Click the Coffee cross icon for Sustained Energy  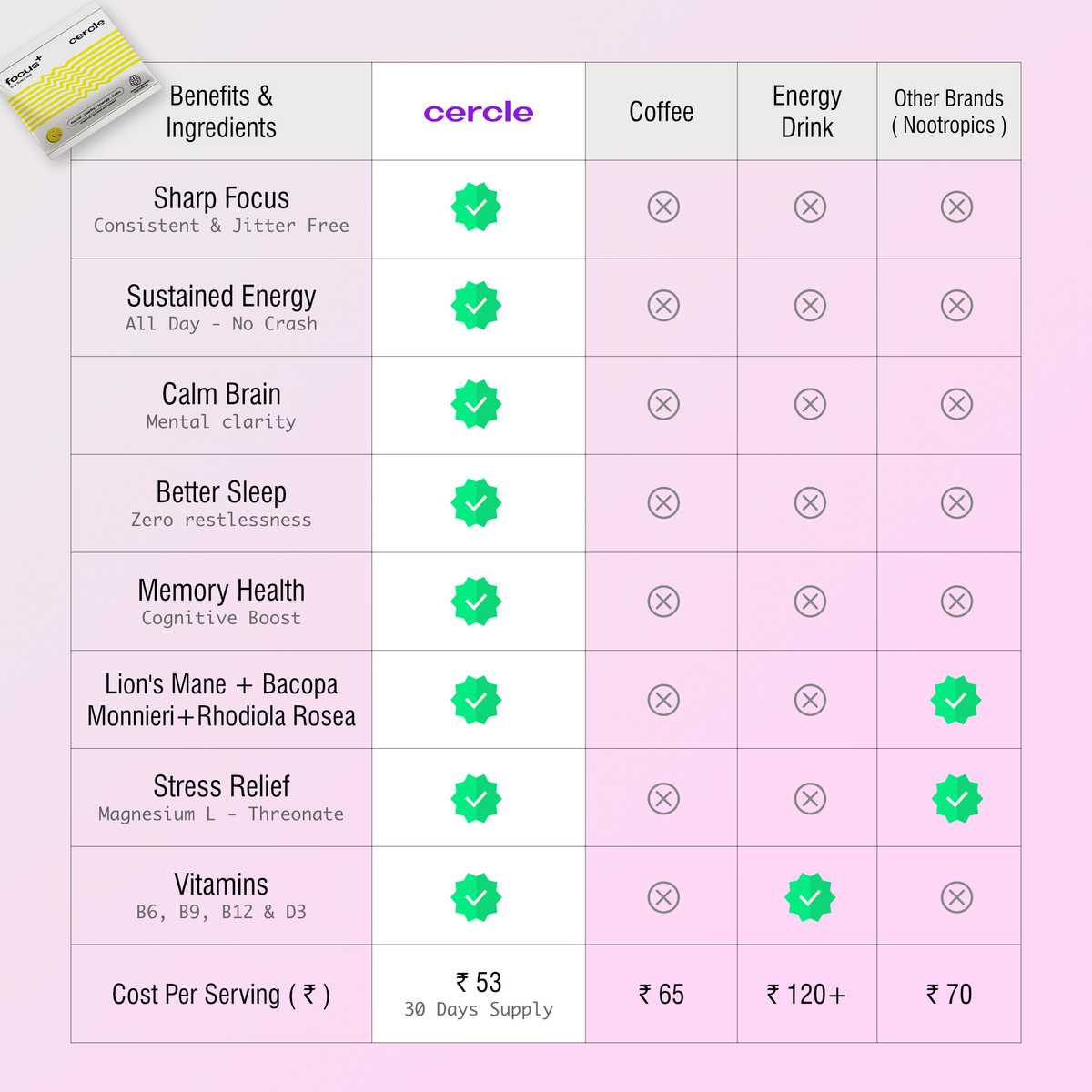pos(663,306)
